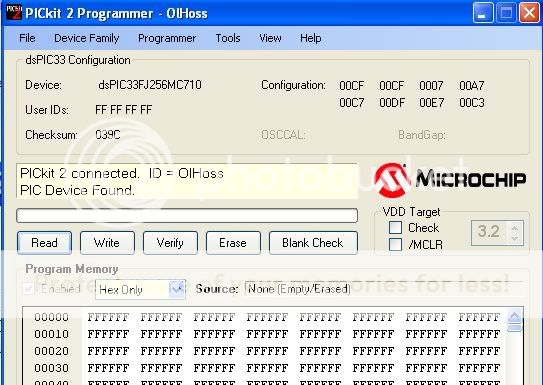Increase VDD voltage with the up arrow
Viewport: 543px width, 385px height.
515,227
